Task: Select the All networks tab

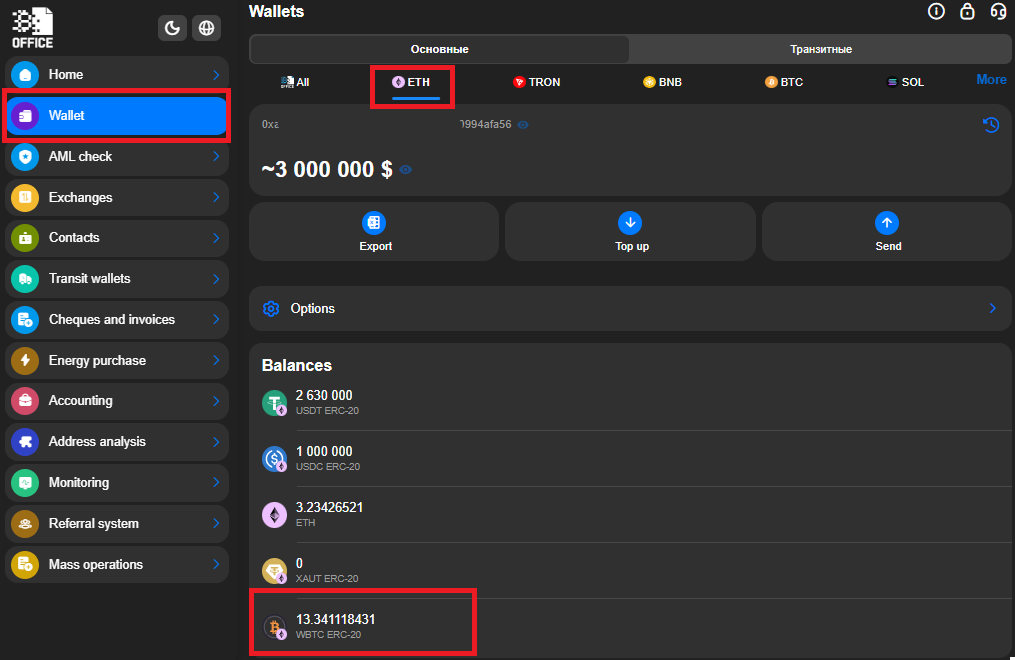Action: pos(295,82)
